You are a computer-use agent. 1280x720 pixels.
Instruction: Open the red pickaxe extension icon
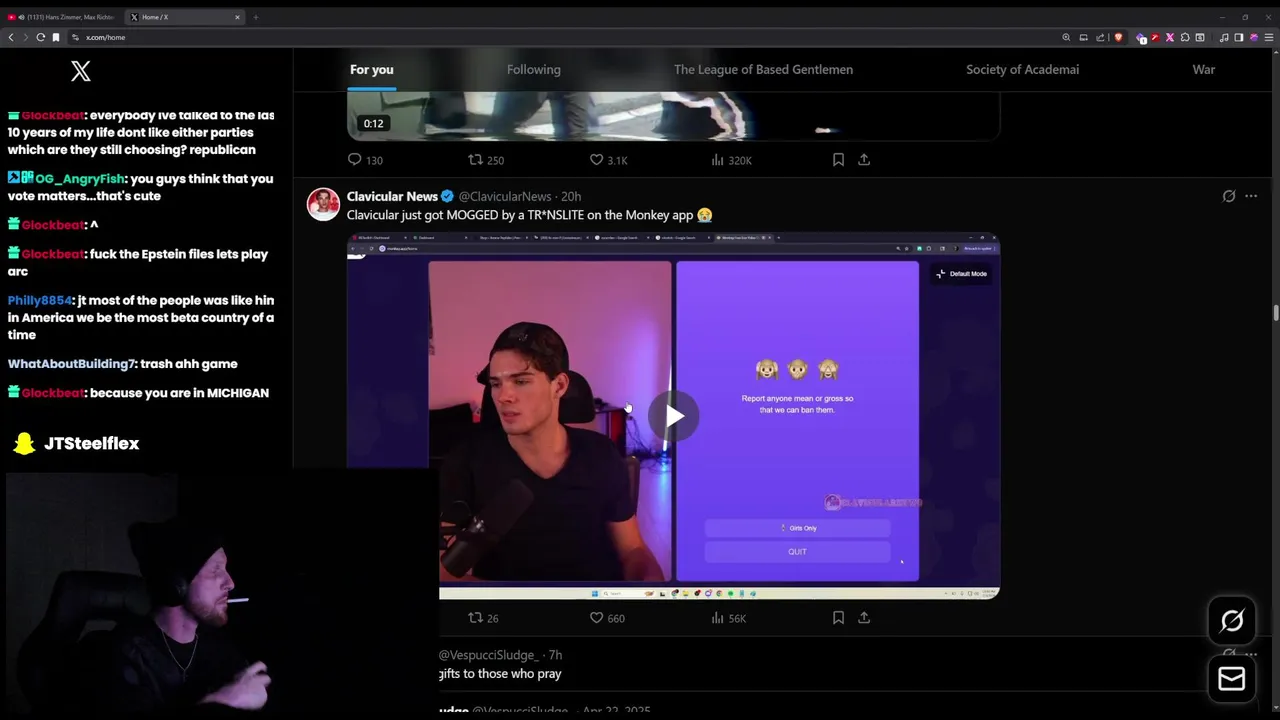pyautogui.click(x=1155, y=37)
